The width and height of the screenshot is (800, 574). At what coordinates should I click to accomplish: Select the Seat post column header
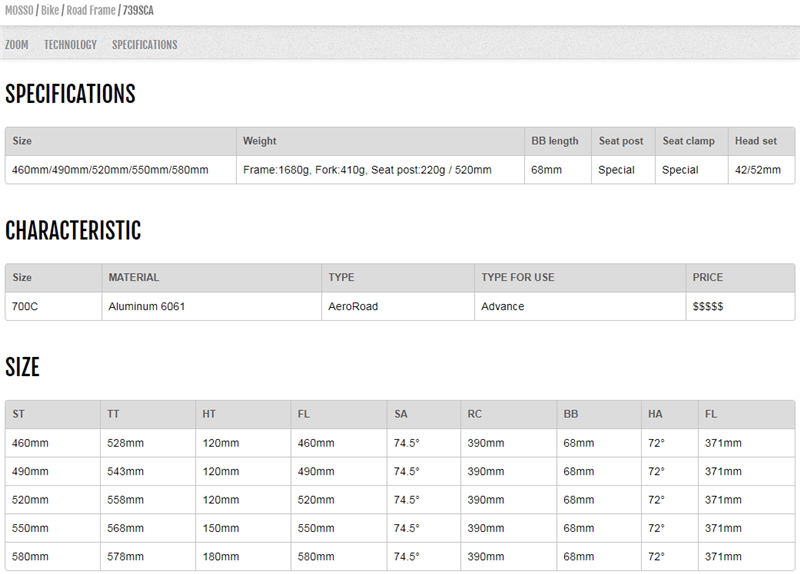pos(623,141)
